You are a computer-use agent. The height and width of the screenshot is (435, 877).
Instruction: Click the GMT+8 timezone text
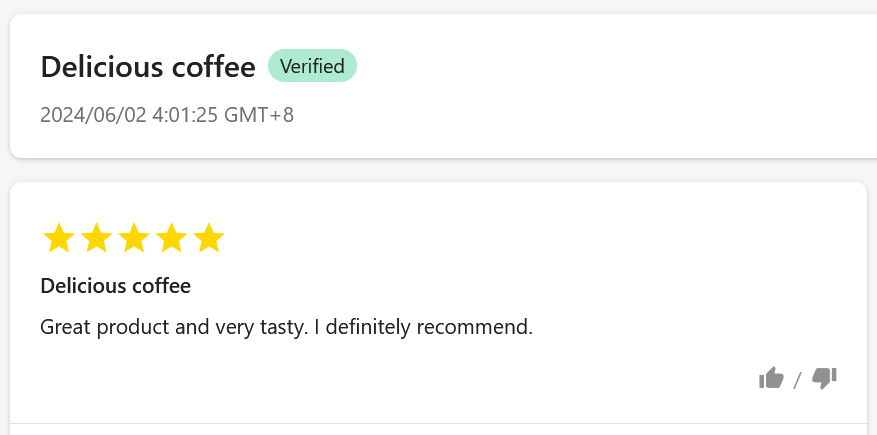click(259, 115)
